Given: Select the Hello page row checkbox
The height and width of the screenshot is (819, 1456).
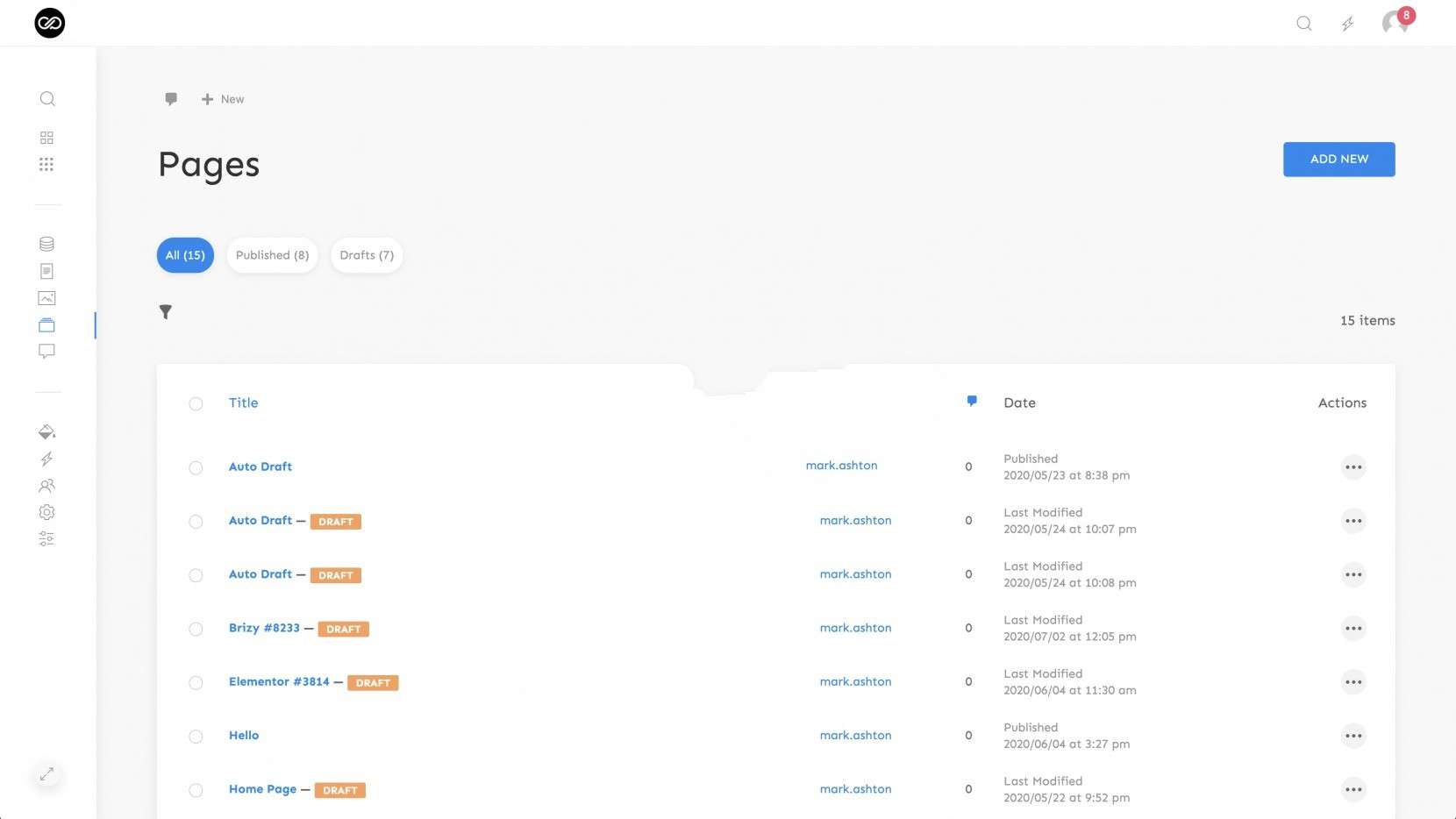Looking at the screenshot, I should 196,737.
